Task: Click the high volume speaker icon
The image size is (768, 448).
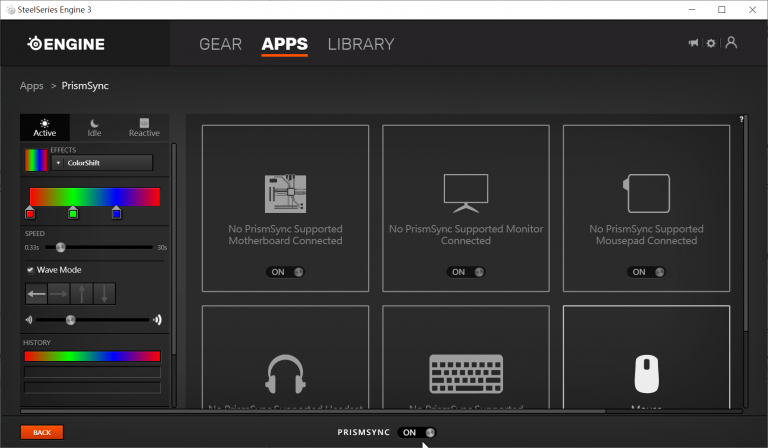Action: point(157,320)
